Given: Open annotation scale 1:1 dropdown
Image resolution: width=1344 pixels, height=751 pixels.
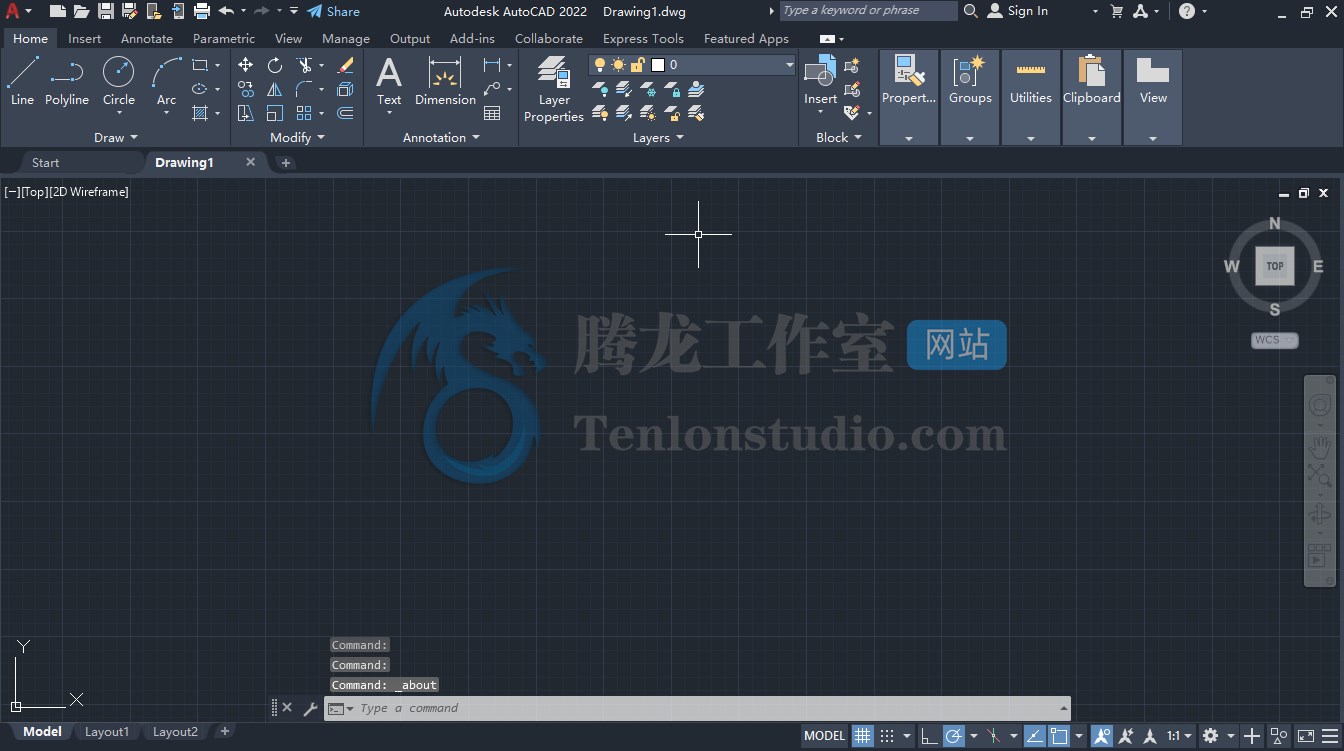Looking at the screenshot, I should point(1180,736).
